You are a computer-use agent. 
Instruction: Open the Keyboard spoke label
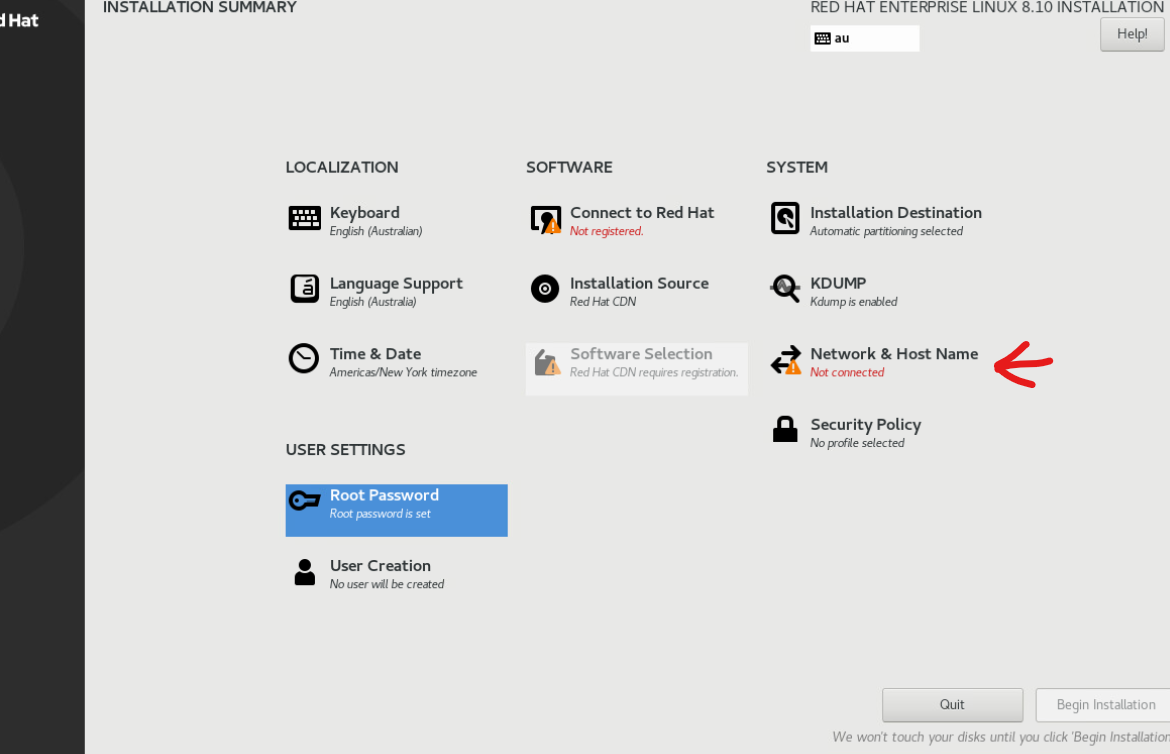tap(365, 213)
